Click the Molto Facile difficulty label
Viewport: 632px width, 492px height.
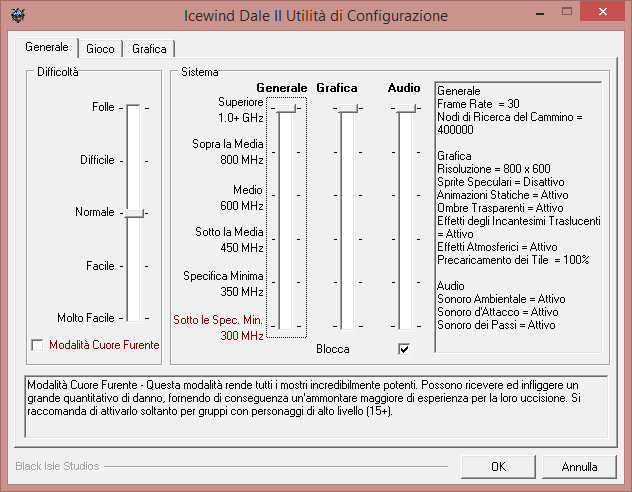click(x=85, y=318)
